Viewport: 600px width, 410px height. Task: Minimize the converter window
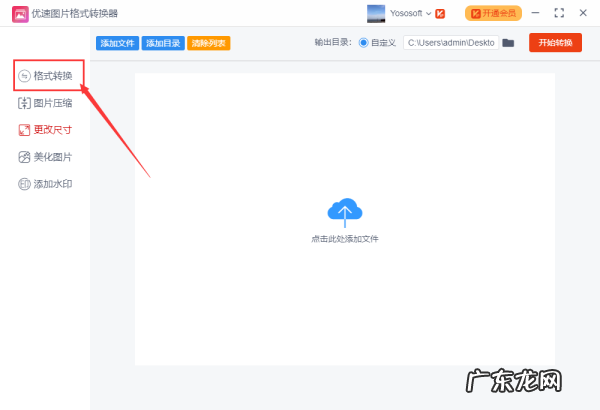tap(535, 13)
